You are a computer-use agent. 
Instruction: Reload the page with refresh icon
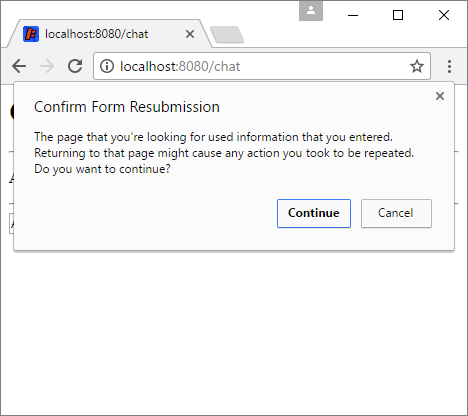point(75,66)
